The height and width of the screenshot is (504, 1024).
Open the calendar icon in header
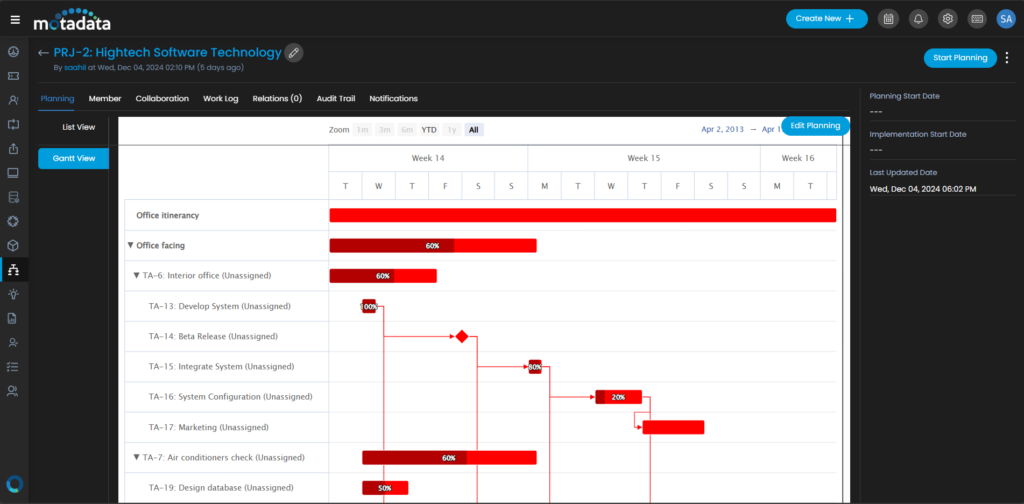pos(888,19)
